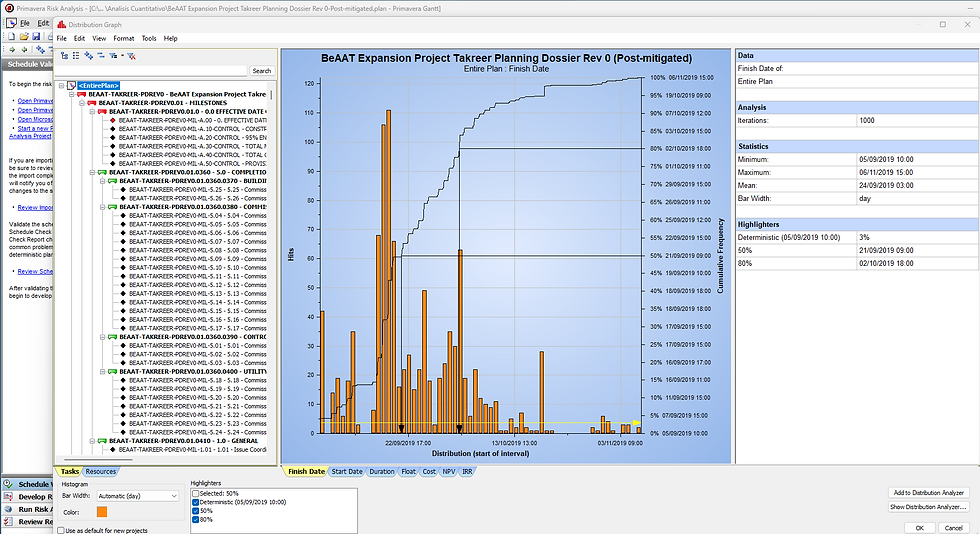980x534 pixels.
Task: Click the Review Results icon in bottom-left panel
Action: [9, 521]
